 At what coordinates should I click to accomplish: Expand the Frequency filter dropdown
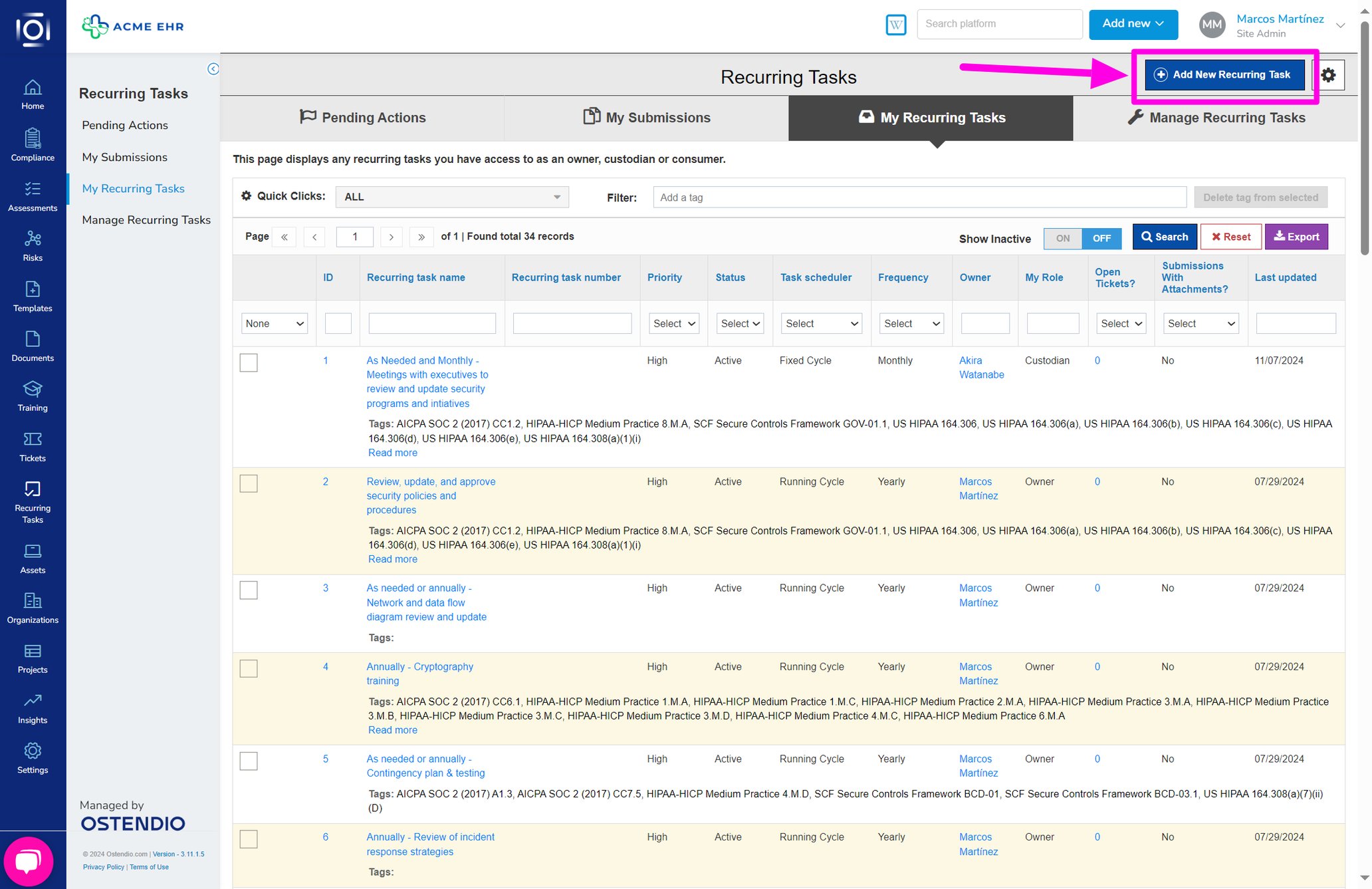point(911,323)
